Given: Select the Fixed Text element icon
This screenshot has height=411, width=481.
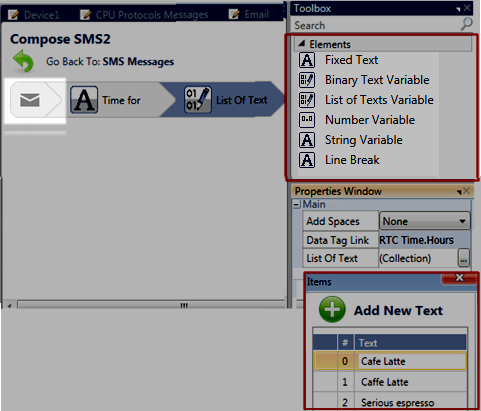Looking at the screenshot, I should pyautogui.click(x=307, y=60).
